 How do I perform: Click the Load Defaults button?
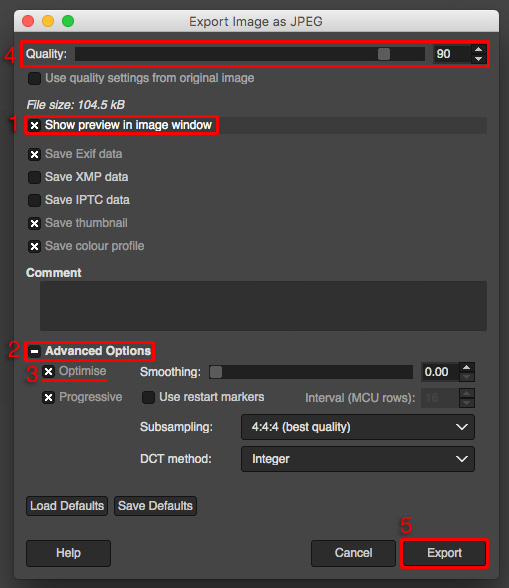pyautogui.click(x=67, y=506)
